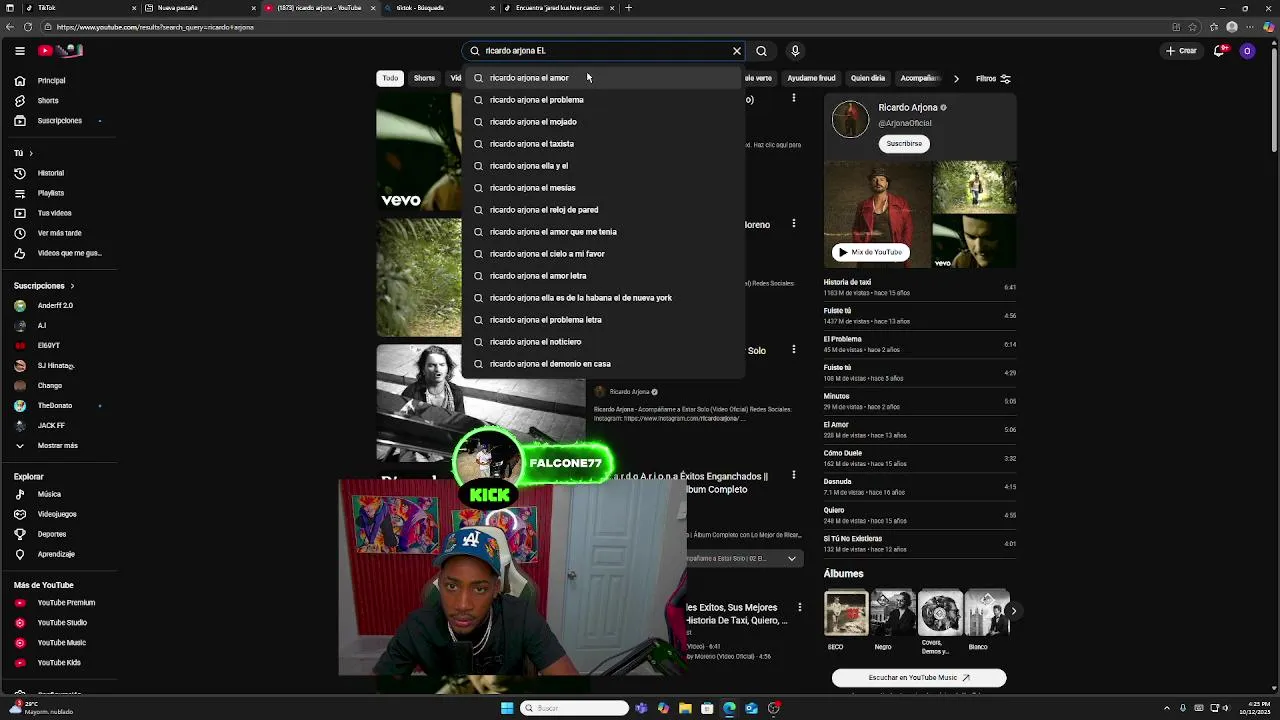Choose suggestion 'ricardo arjona el demonio en casa'
The width and height of the screenshot is (1280, 720).
pos(604,364)
